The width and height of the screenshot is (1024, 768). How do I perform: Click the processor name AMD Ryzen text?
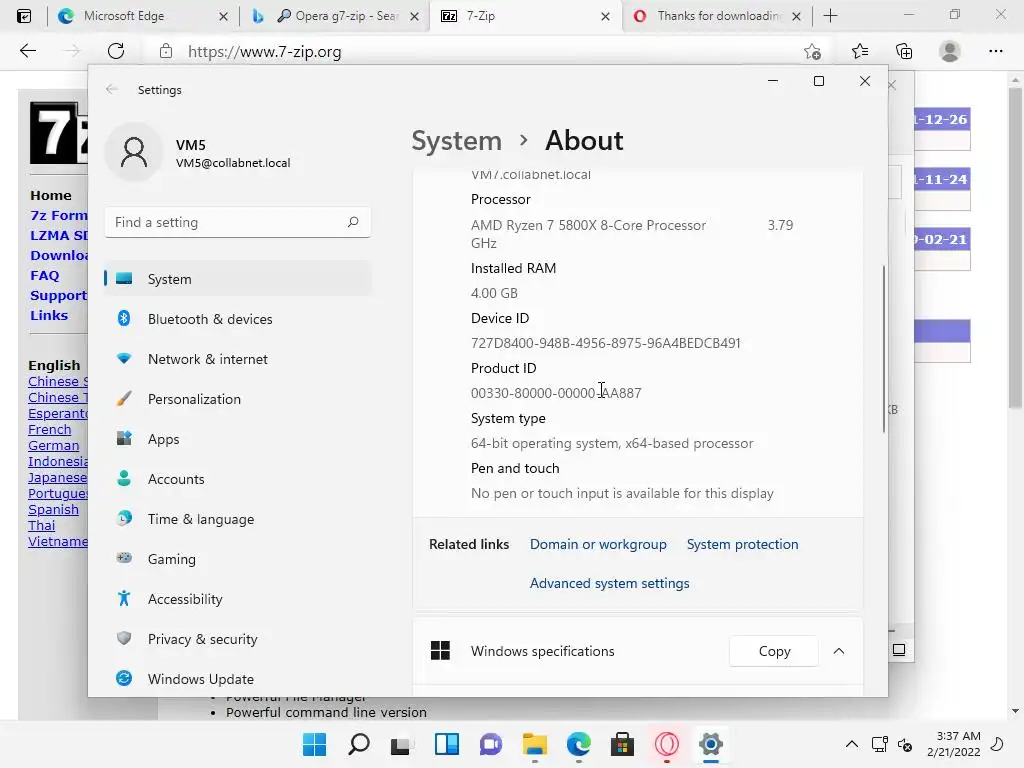pyautogui.click(x=588, y=225)
